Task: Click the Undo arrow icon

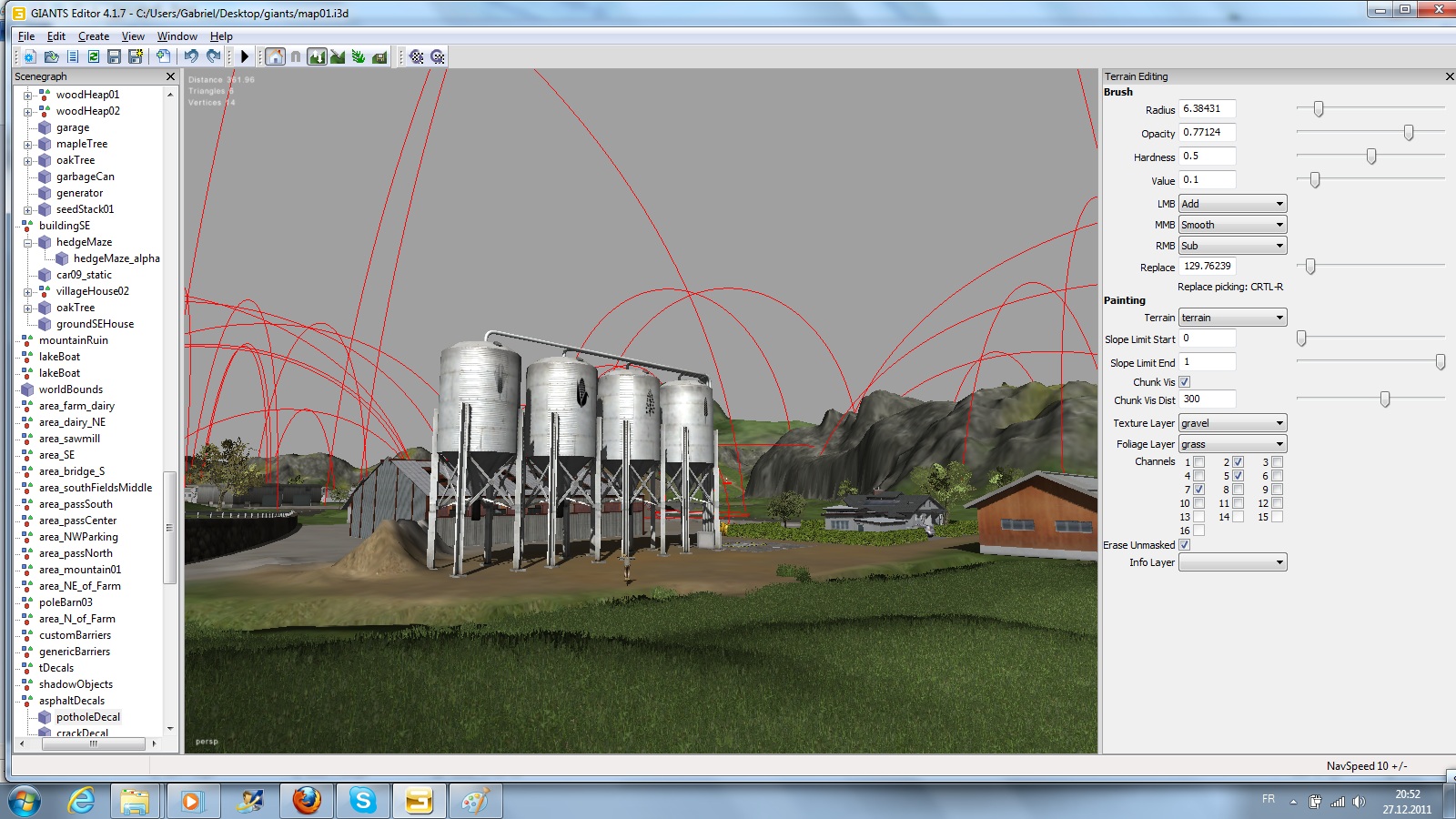Action: click(x=191, y=56)
